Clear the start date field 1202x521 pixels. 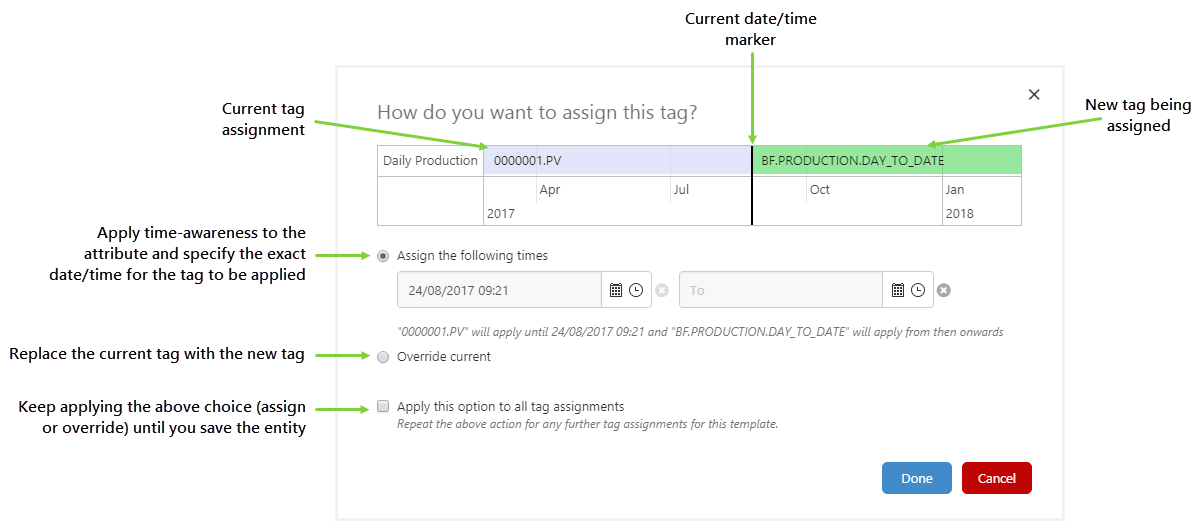(661, 291)
